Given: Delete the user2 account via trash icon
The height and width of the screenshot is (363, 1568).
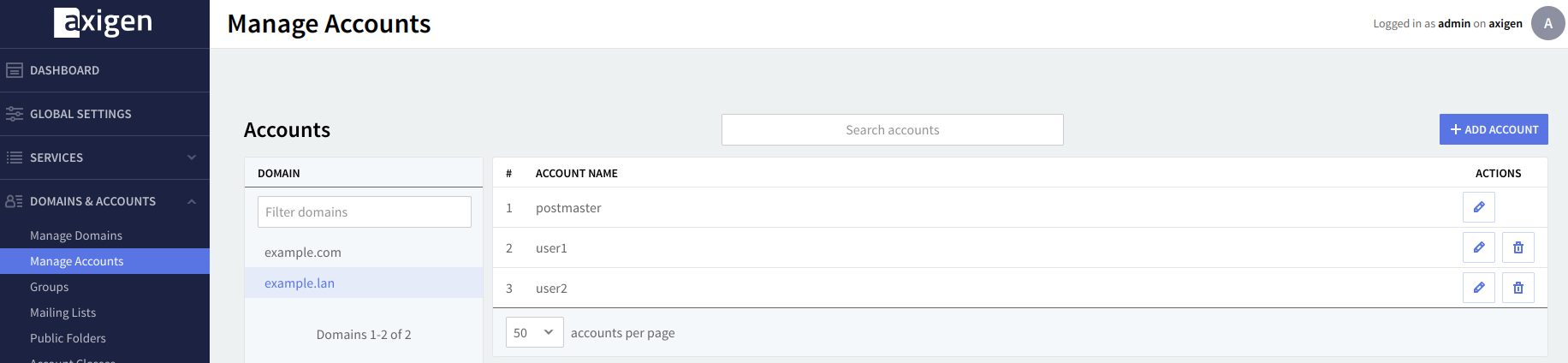Looking at the screenshot, I should pyautogui.click(x=1518, y=288).
